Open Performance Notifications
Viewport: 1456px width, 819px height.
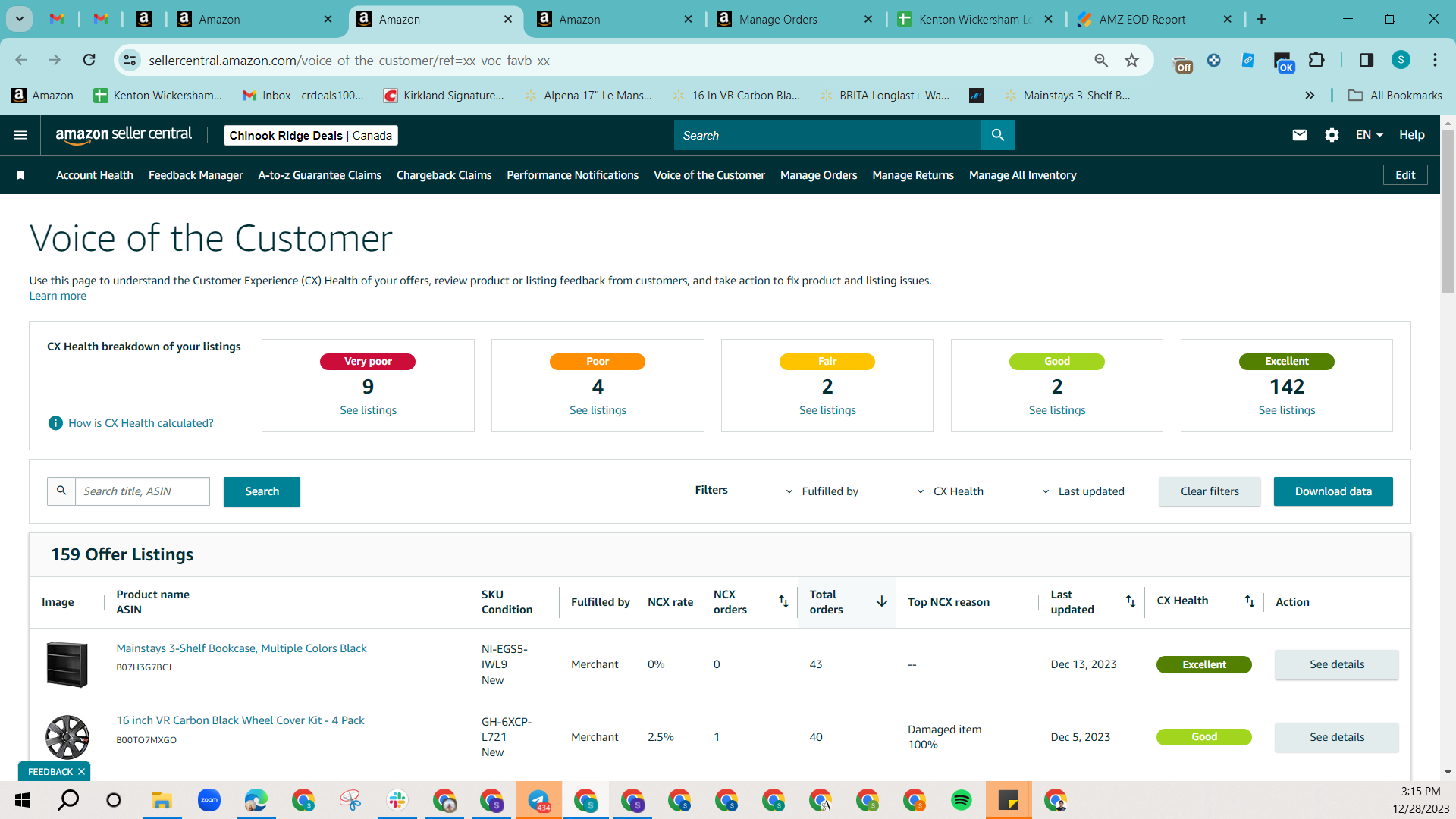[573, 175]
